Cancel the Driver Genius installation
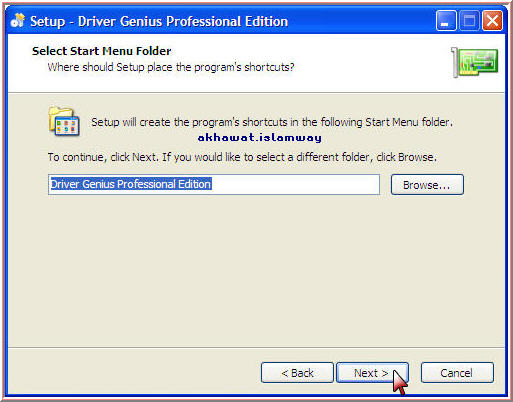Screen dimensions: 513x402 click(x=457, y=373)
